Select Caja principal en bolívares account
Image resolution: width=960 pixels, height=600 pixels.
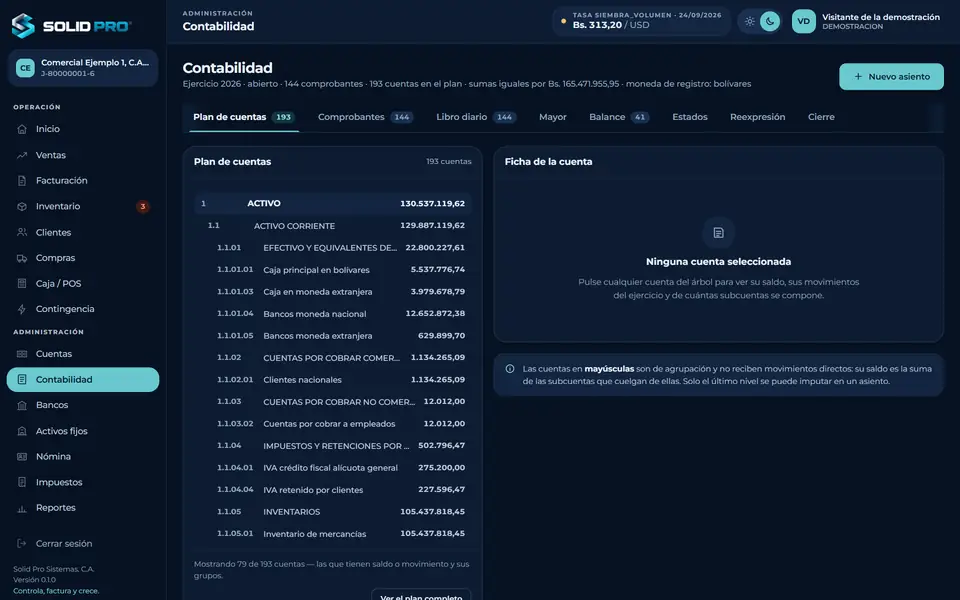point(332,269)
